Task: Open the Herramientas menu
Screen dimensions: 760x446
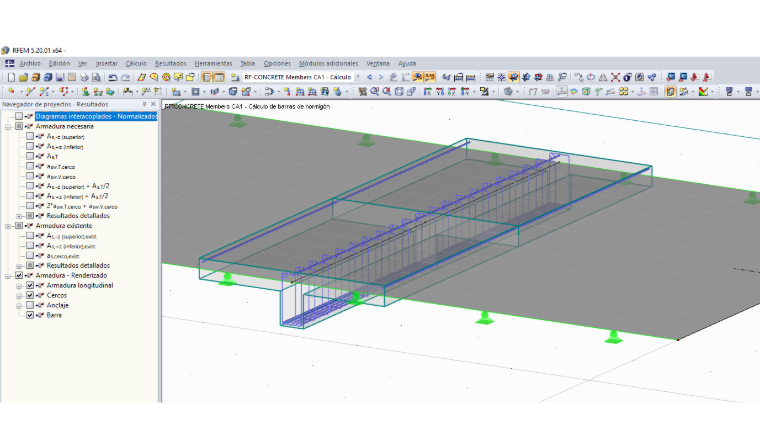Action: tap(213, 64)
